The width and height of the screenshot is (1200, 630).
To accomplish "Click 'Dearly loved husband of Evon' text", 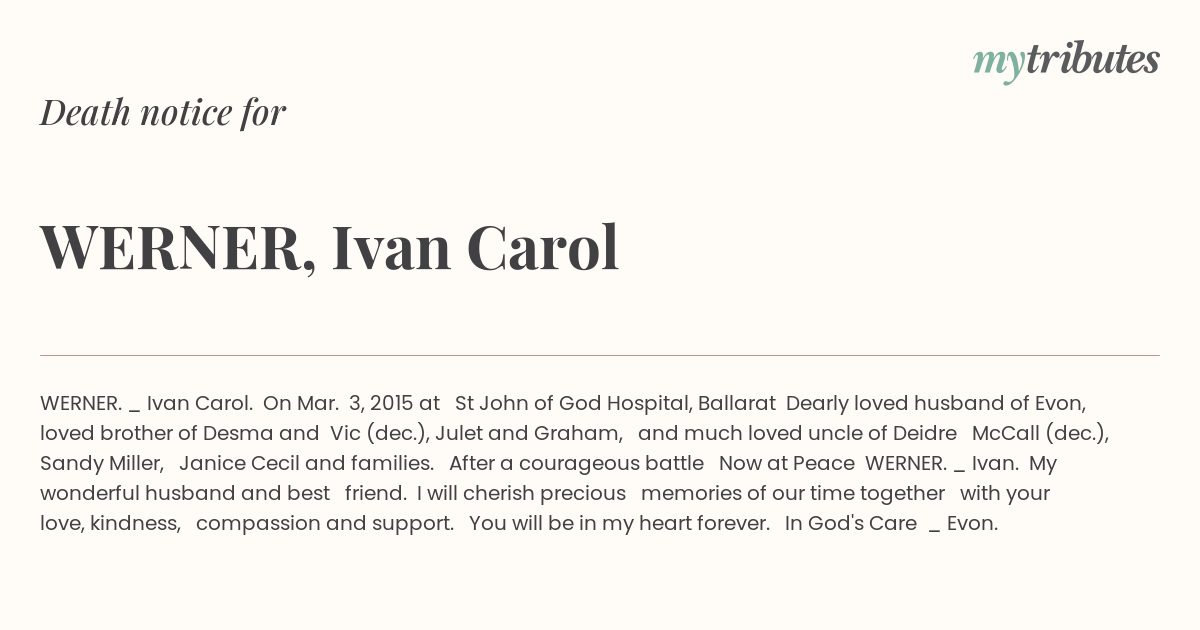I will [x=934, y=403].
